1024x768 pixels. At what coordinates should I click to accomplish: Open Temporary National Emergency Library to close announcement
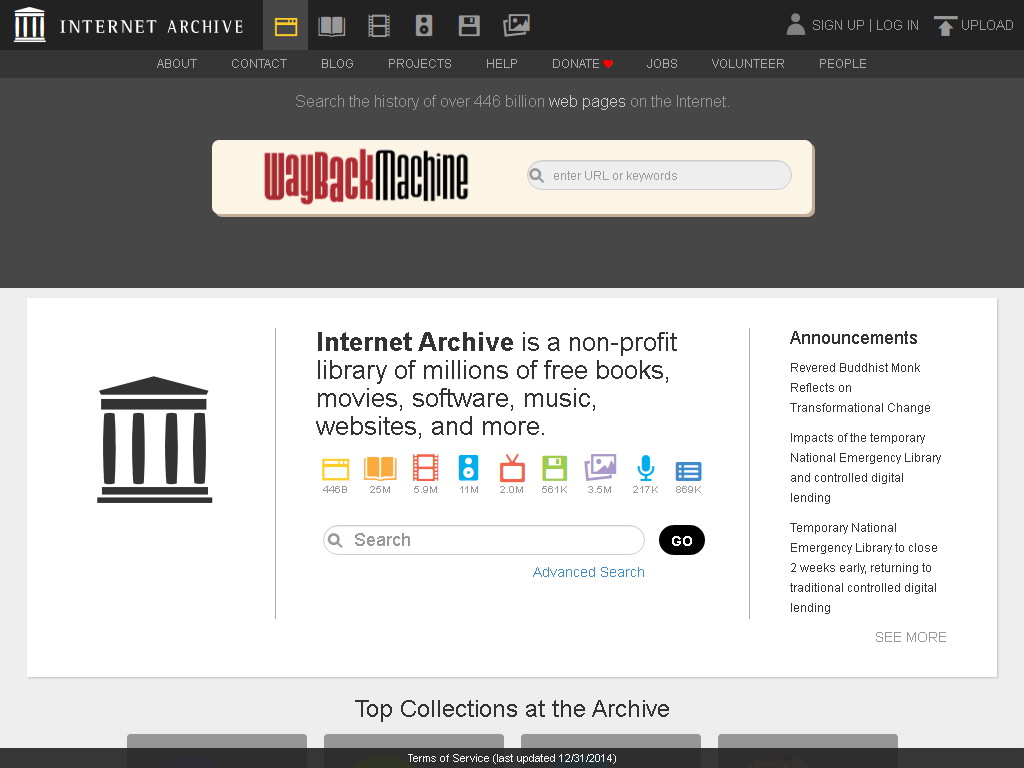point(863,568)
